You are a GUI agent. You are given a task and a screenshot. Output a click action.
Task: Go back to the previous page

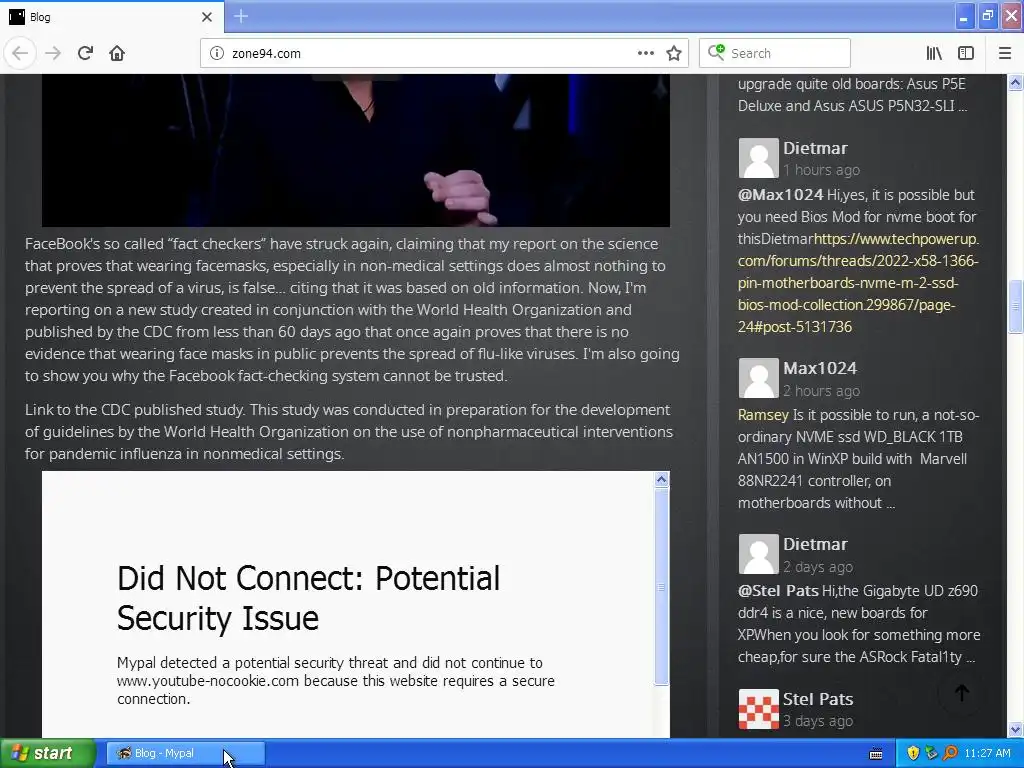coord(20,53)
